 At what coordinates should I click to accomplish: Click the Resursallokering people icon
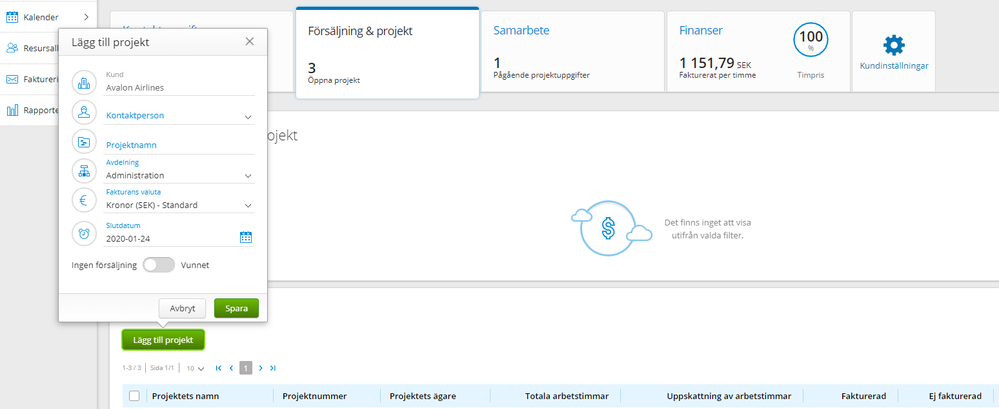pos(12,48)
